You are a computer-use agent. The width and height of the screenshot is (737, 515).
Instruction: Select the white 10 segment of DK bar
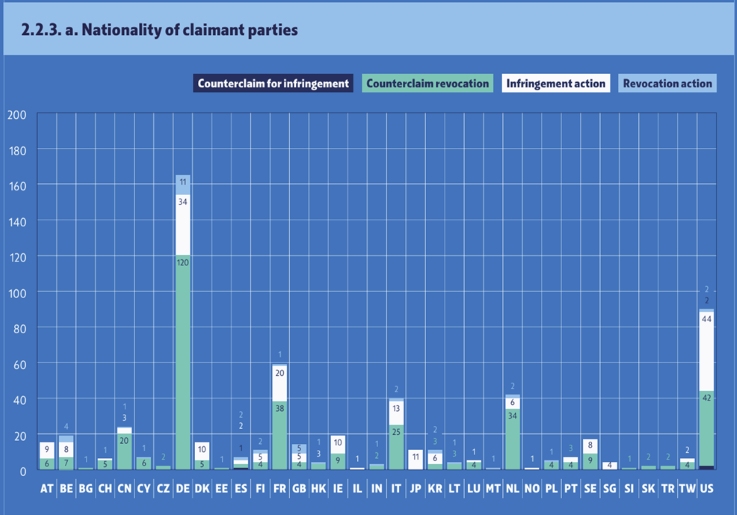tap(202, 451)
